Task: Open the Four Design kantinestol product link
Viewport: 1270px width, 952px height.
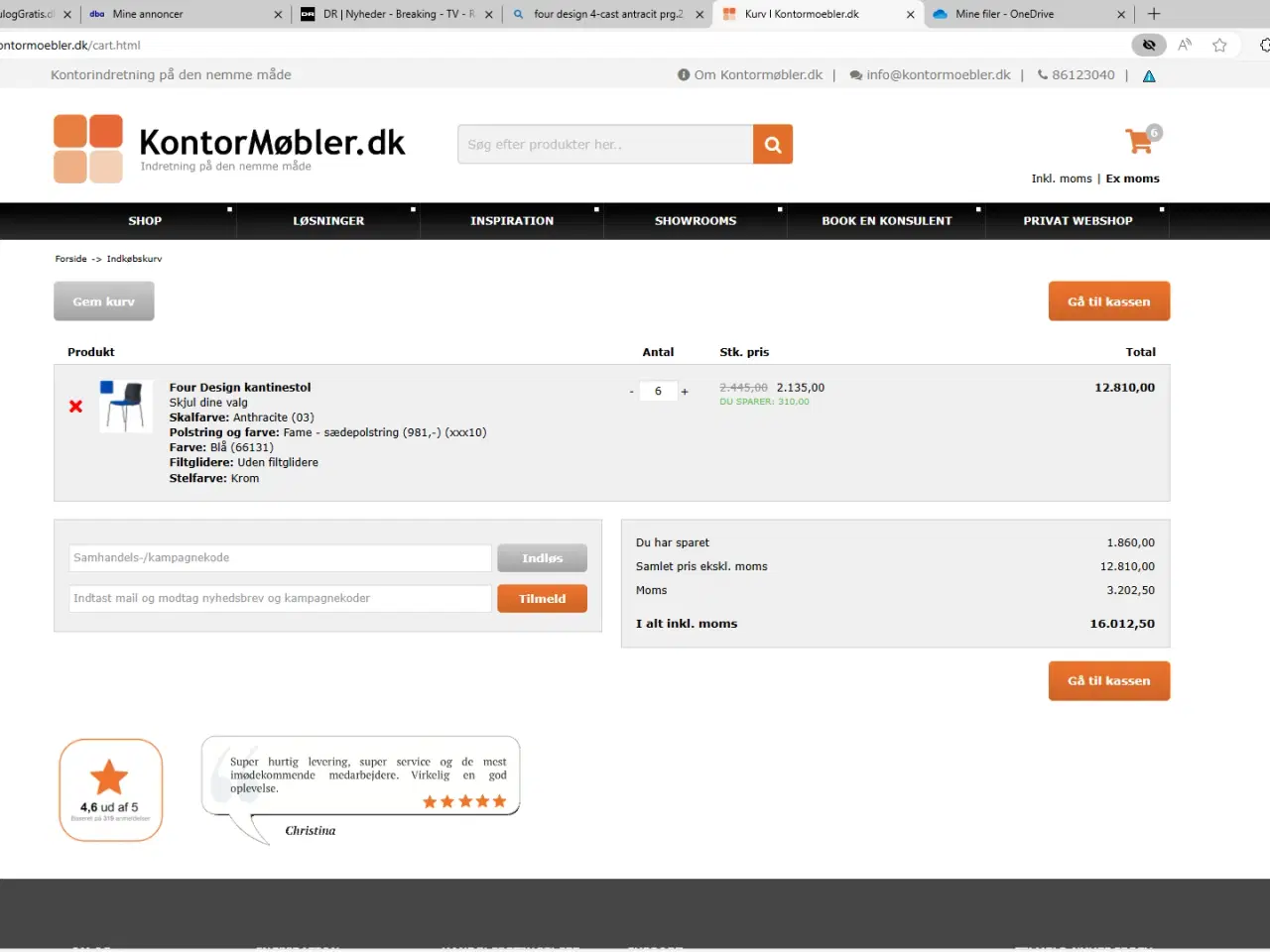Action: coord(240,388)
